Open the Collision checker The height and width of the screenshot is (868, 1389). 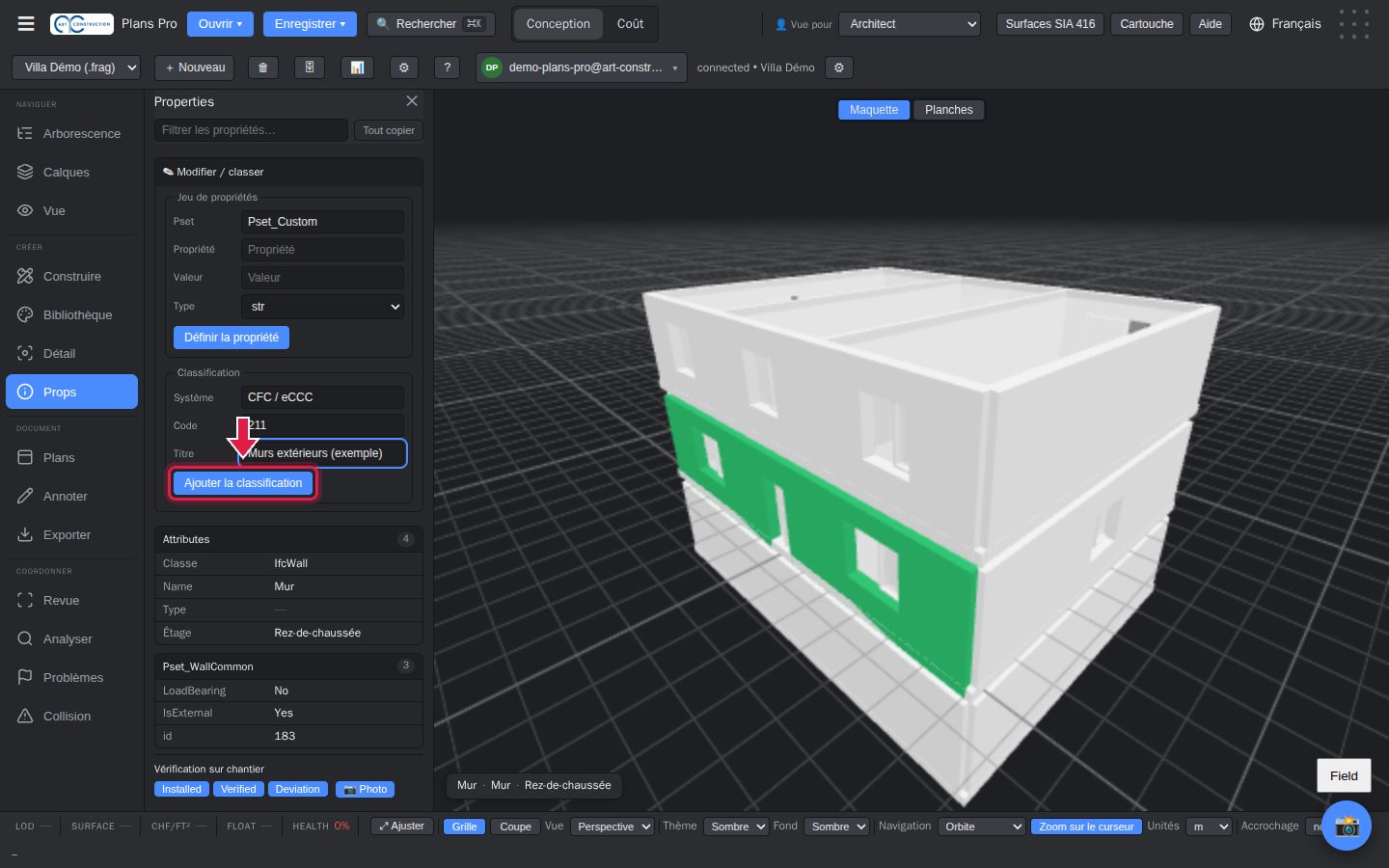[x=71, y=716]
